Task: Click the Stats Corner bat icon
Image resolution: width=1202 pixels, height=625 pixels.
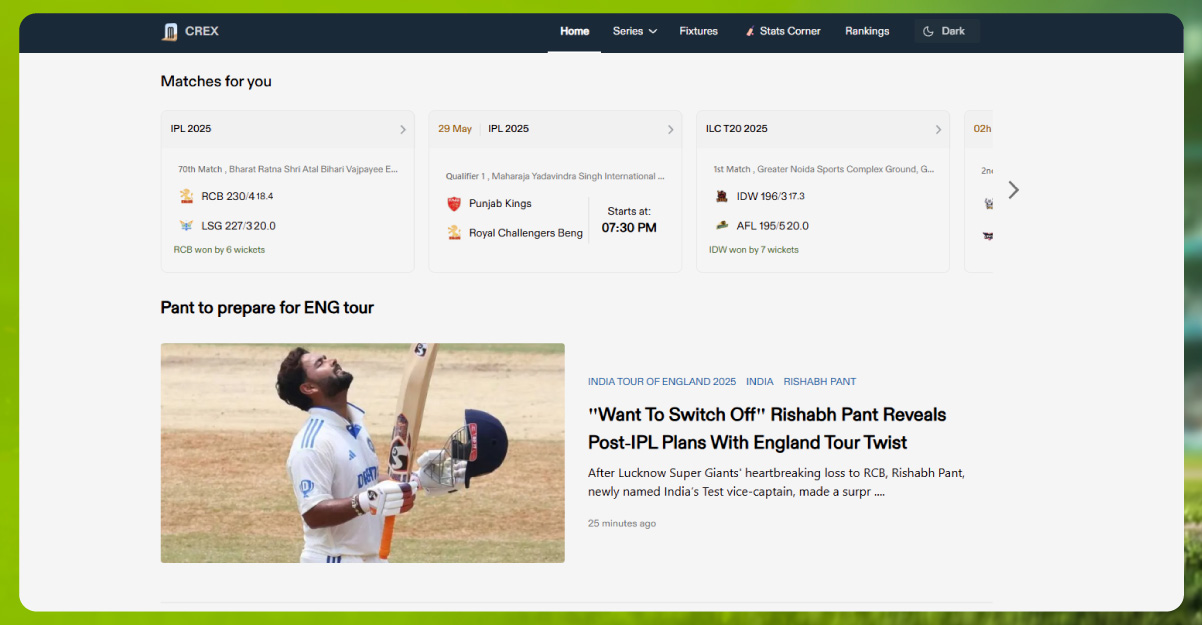Action: 749,31
